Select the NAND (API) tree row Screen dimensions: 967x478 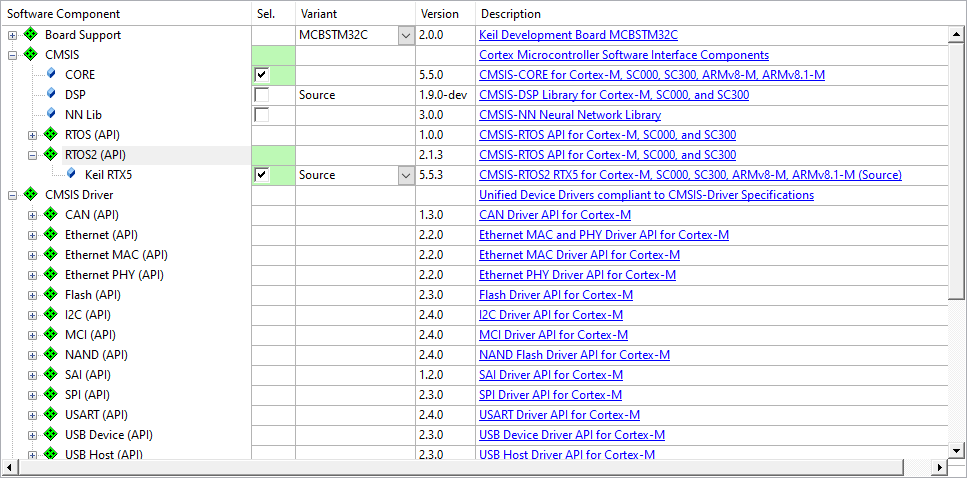96,355
